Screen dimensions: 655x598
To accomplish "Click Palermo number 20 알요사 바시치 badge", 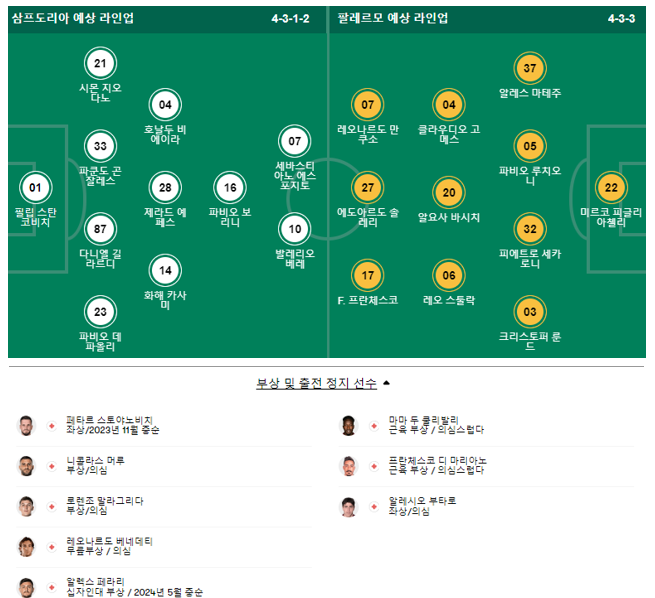I will point(449,192).
